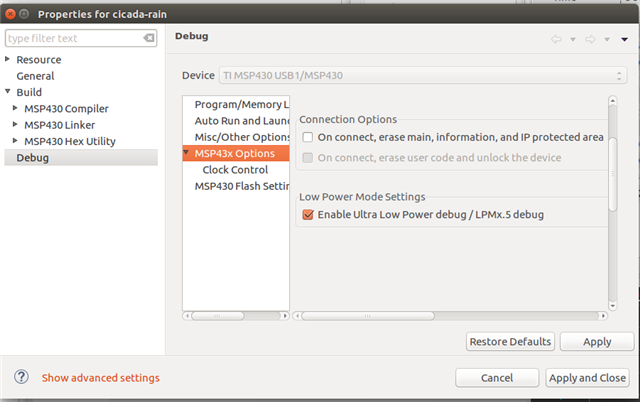Open the dialog view menu triangle
This screenshot has height=402, width=640.
pos(624,39)
